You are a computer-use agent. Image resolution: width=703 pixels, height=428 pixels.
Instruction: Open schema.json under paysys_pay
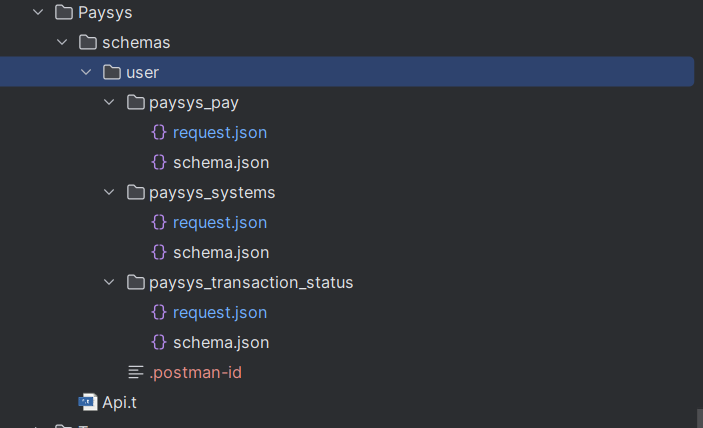(220, 162)
